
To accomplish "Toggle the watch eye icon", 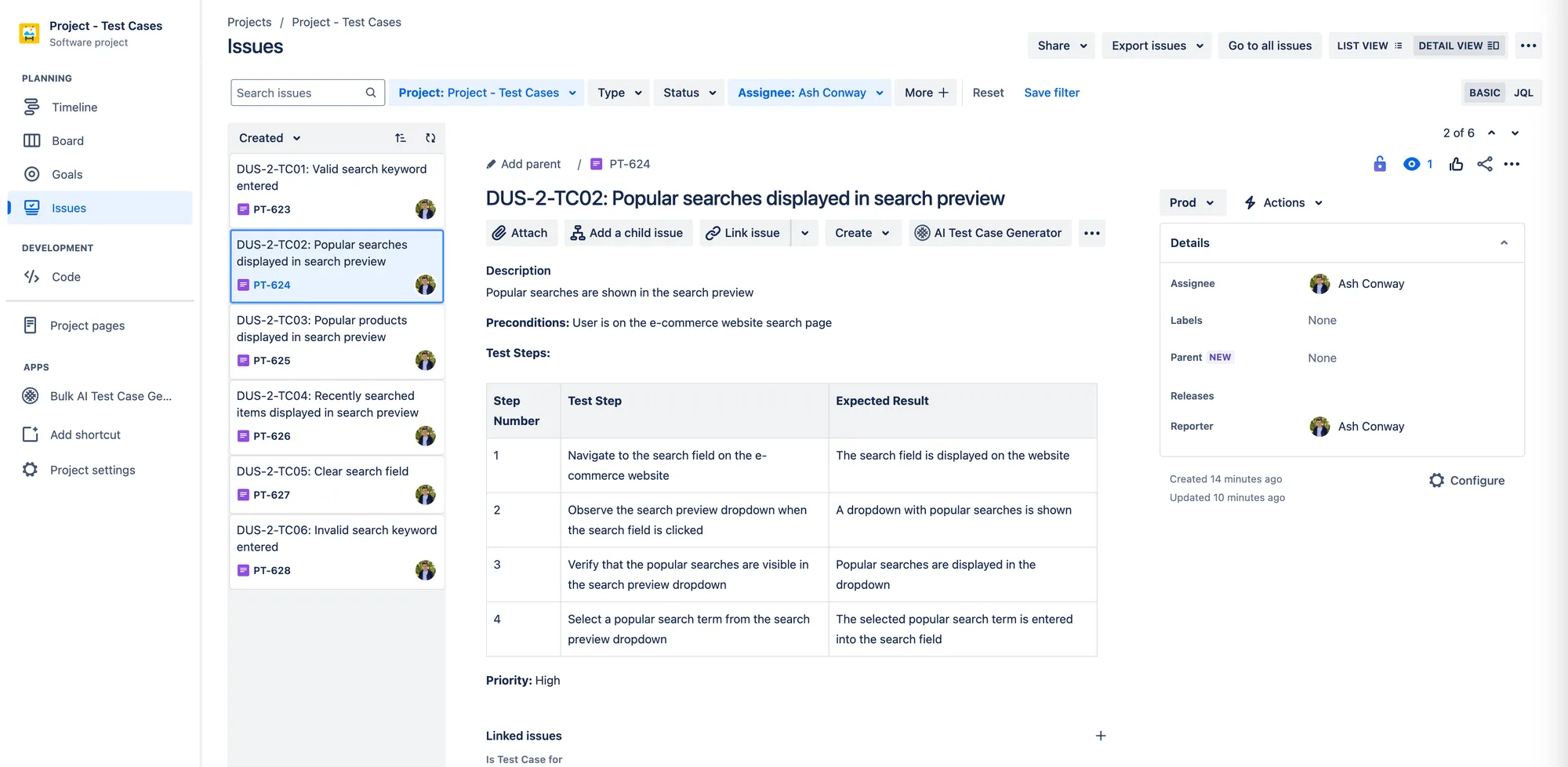I will click(1411, 164).
